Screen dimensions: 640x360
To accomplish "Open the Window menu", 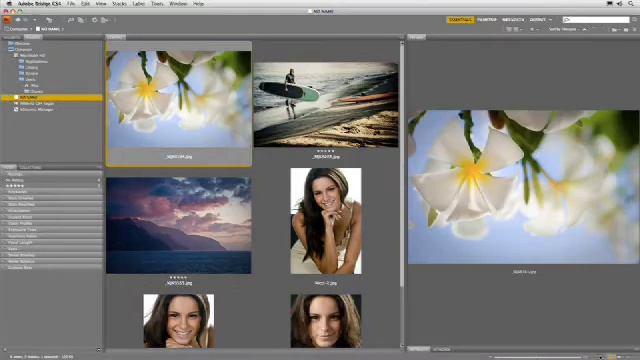I will click(x=178, y=4).
